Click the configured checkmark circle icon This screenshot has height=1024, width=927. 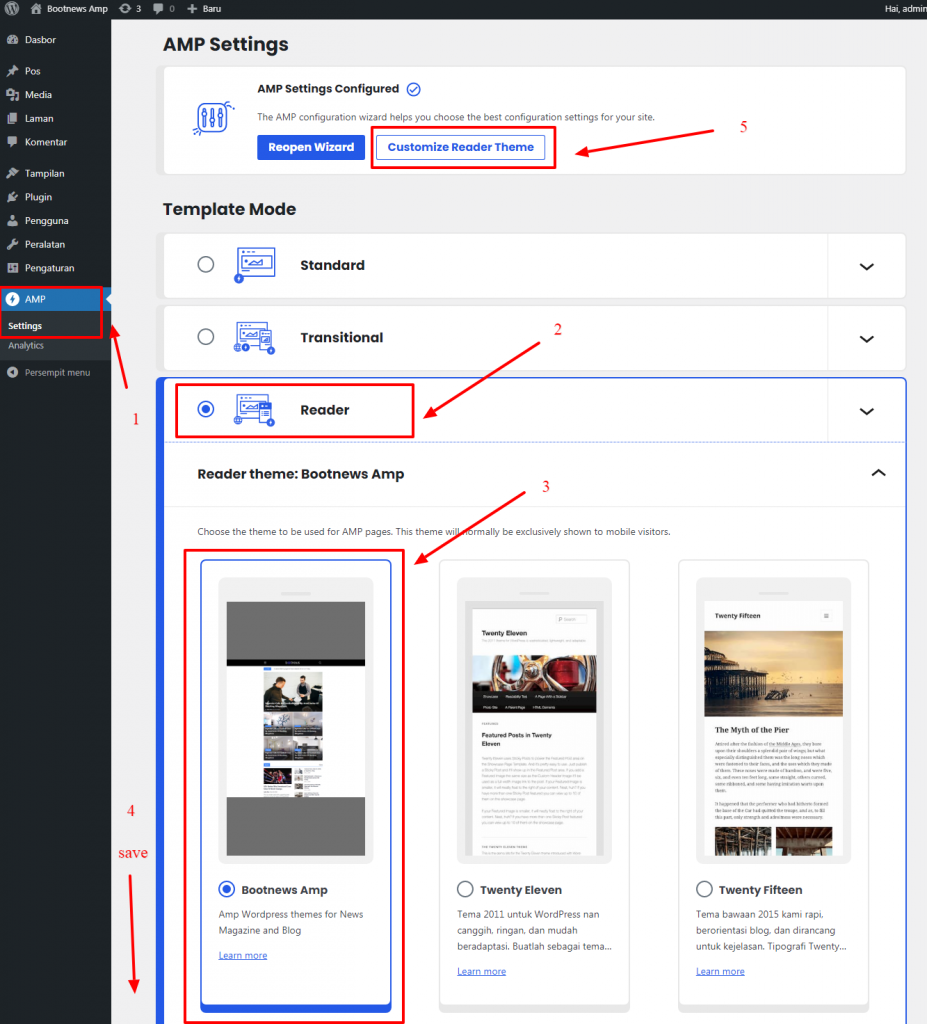pos(414,89)
